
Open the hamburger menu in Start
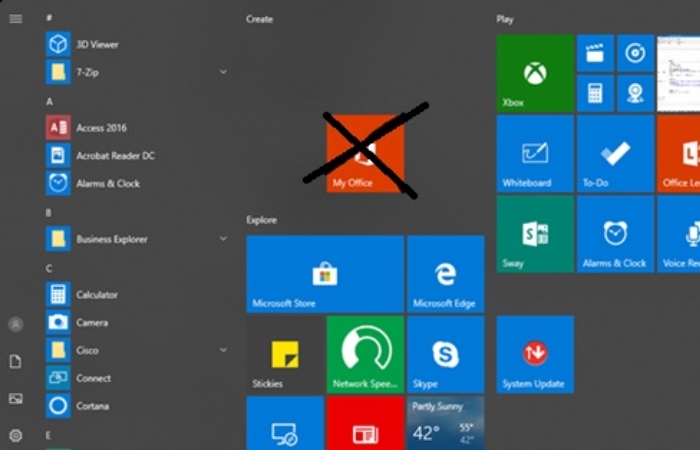coord(16,19)
